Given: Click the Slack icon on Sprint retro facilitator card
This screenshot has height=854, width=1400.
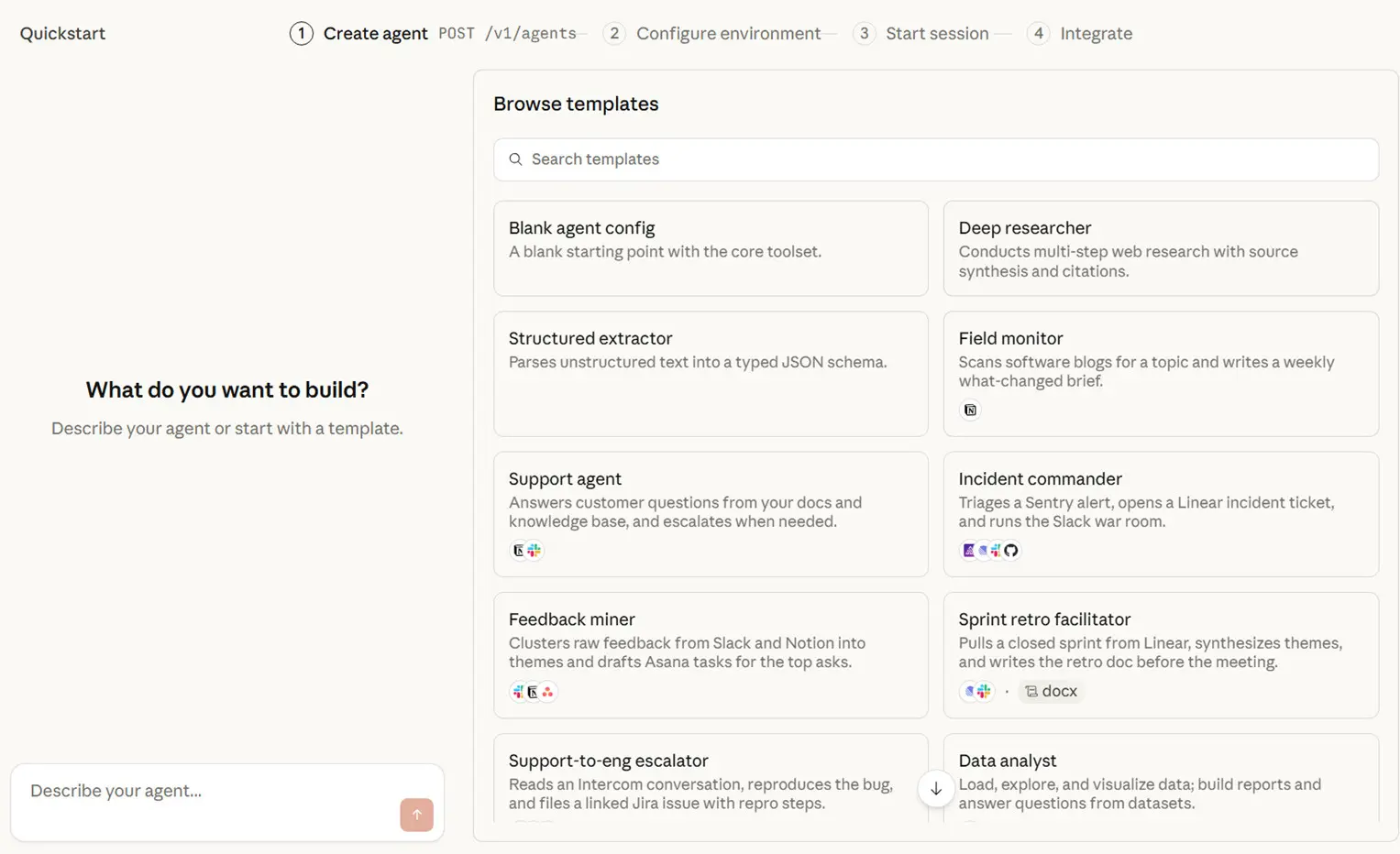Looking at the screenshot, I should 984,691.
